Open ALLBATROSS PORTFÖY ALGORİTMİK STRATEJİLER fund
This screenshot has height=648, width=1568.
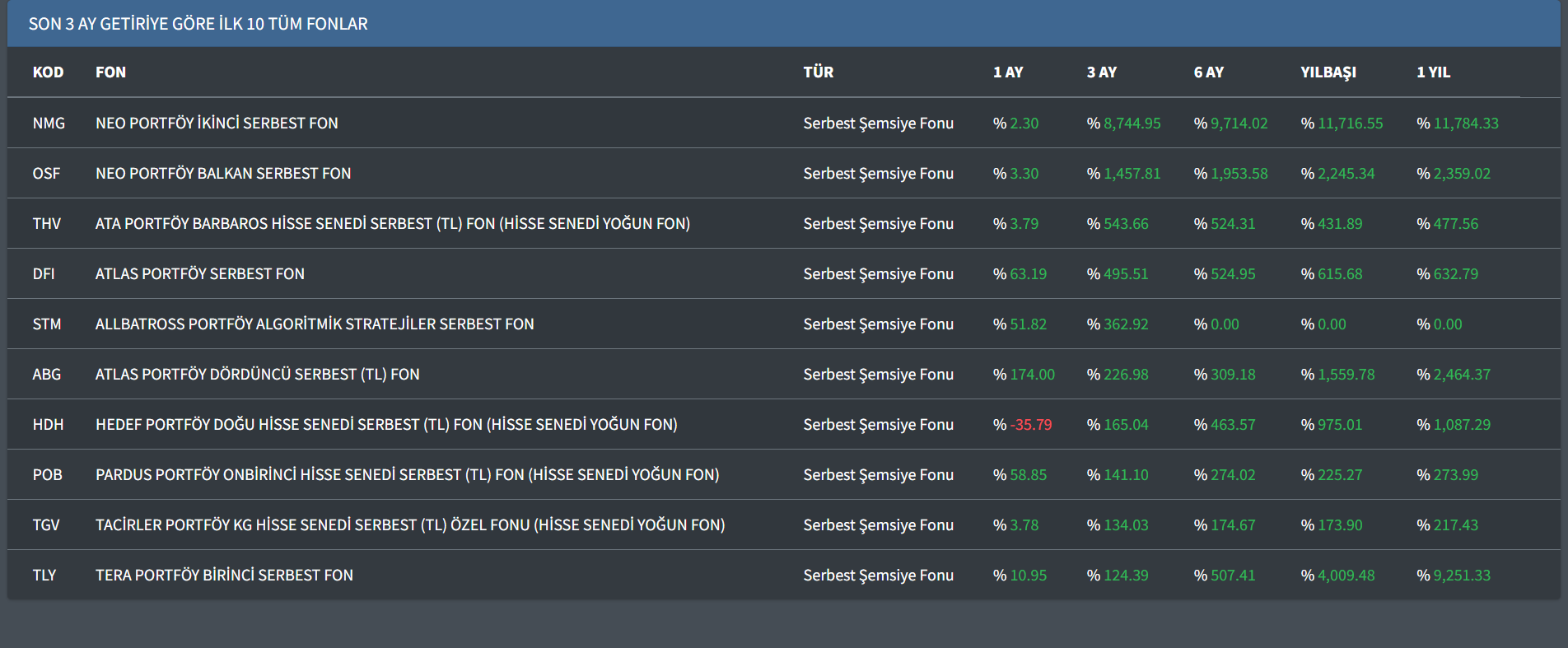315,324
